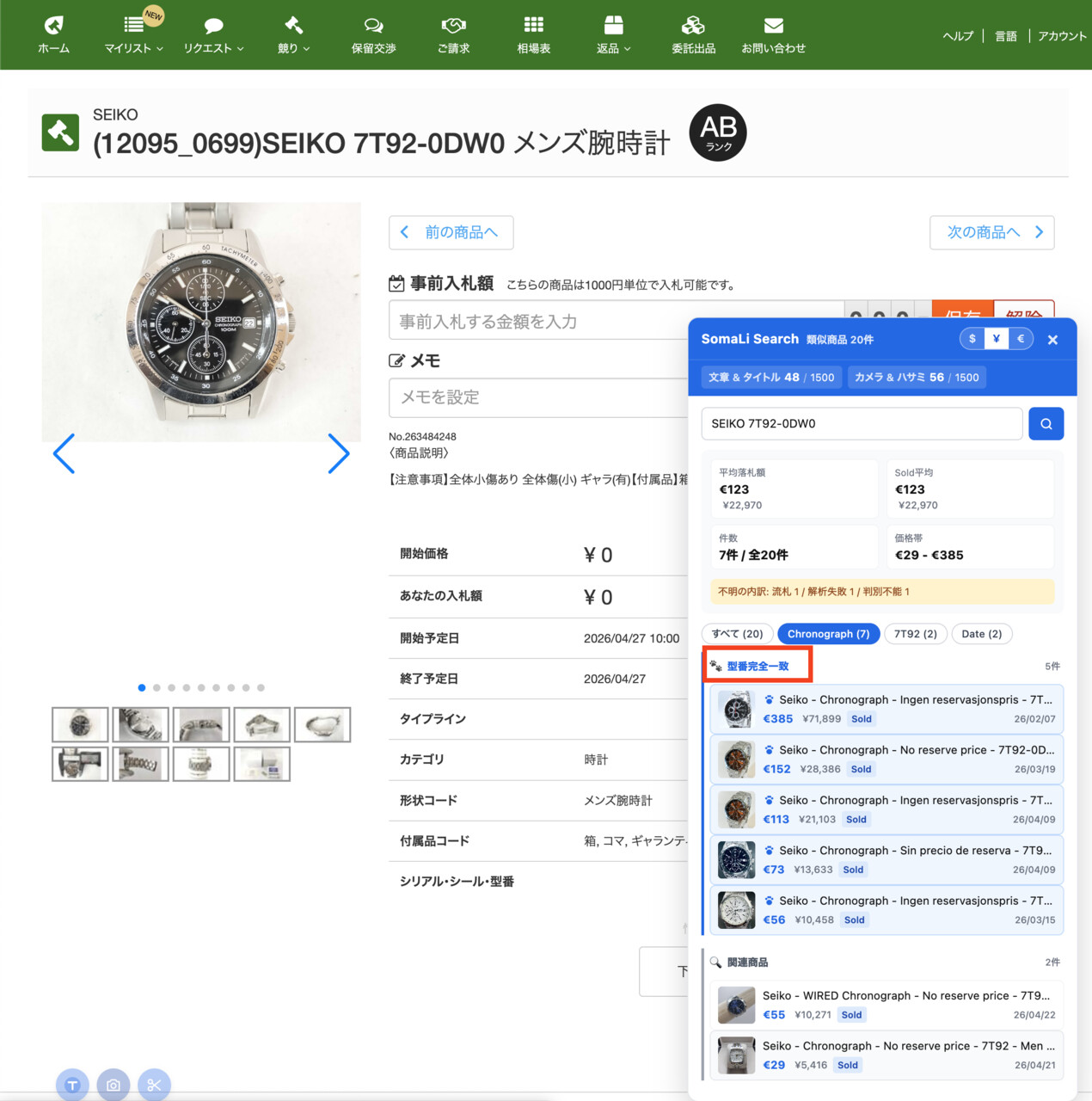Select the 7T92 (2) filter tab

click(x=916, y=634)
